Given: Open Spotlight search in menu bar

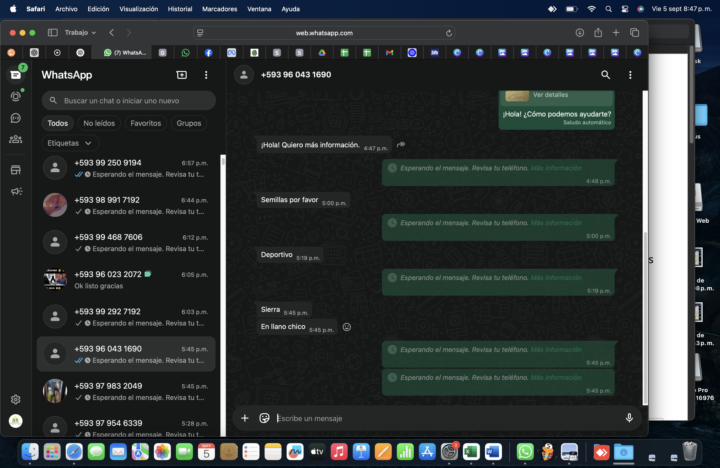Looking at the screenshot, I should point(608,9).
